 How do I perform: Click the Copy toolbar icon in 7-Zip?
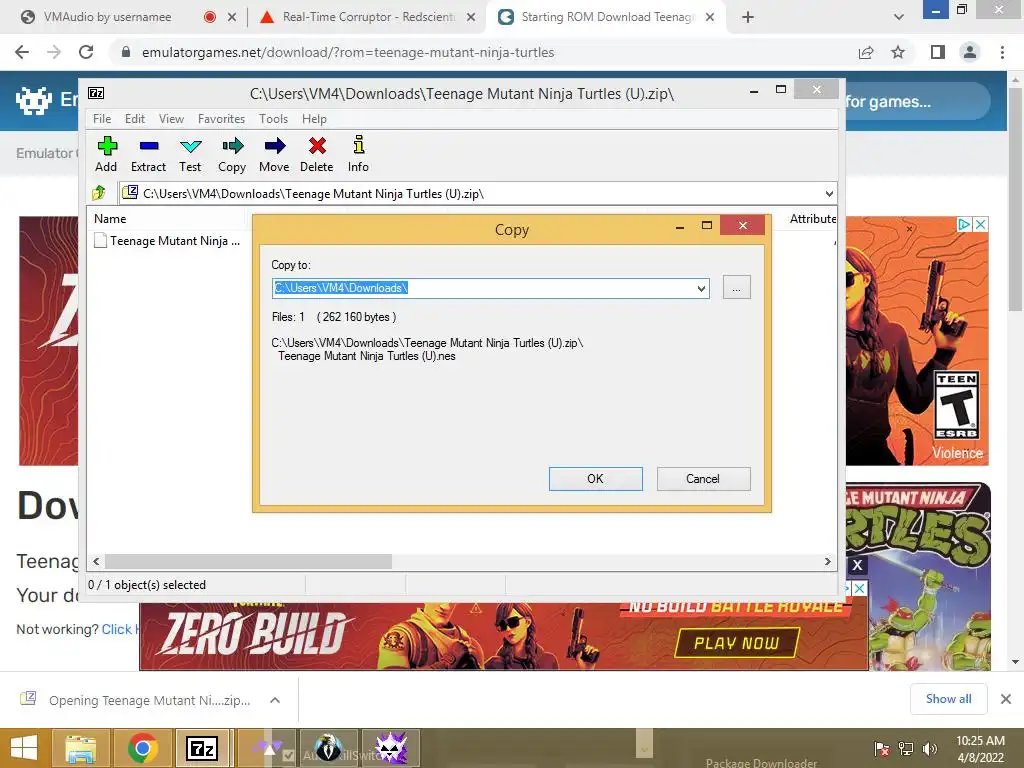(232, 154)
